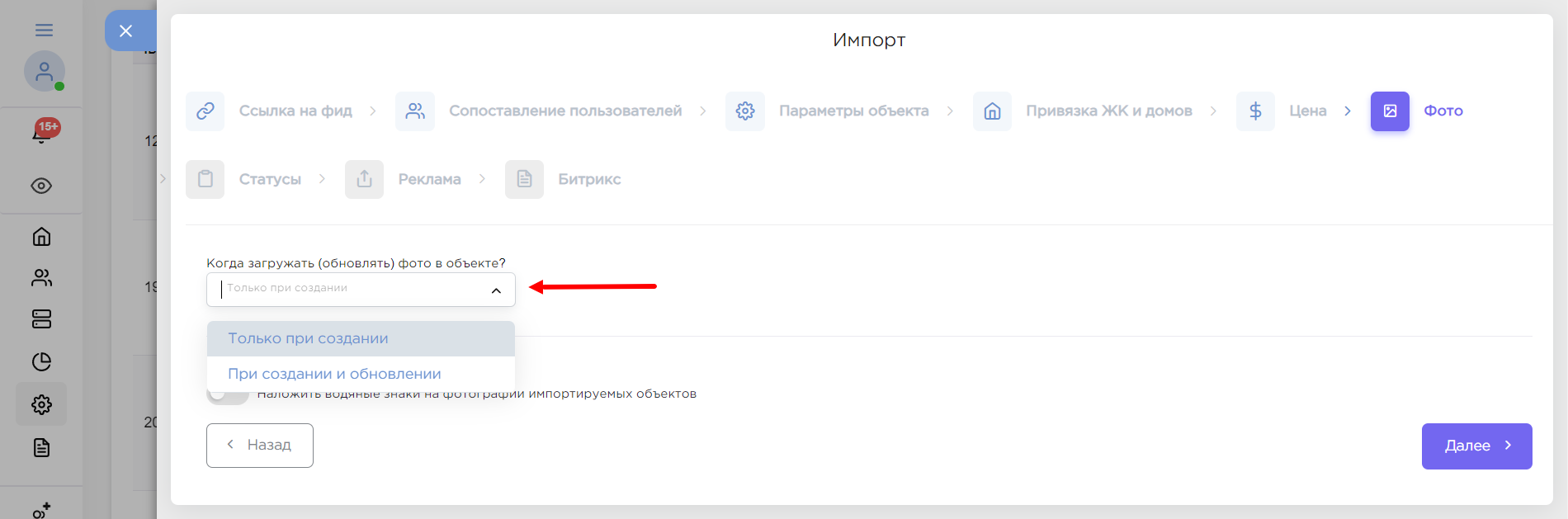Close the import panel with X button
The height and width of the screenshot is (519, 1568).
pyautogui.click(x=125, y=31)
